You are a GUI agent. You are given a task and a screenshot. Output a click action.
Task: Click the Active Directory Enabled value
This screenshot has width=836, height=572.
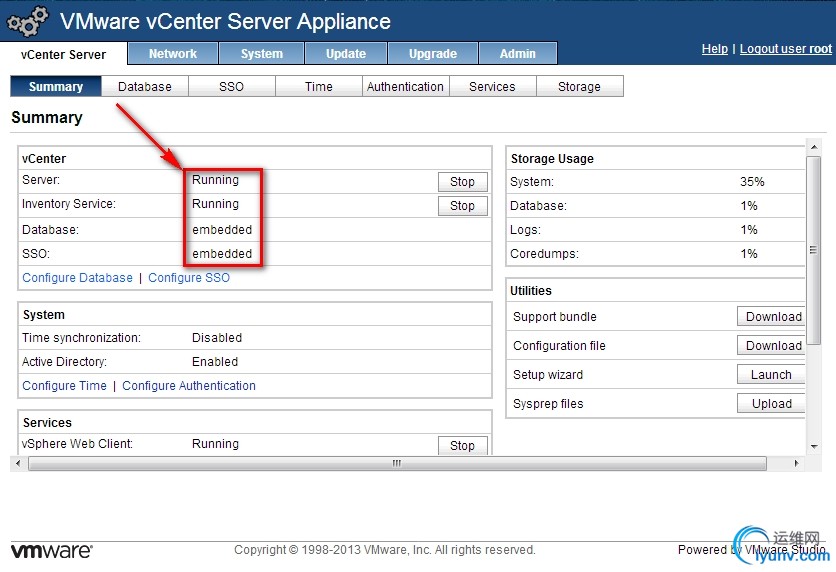(215, 361)
